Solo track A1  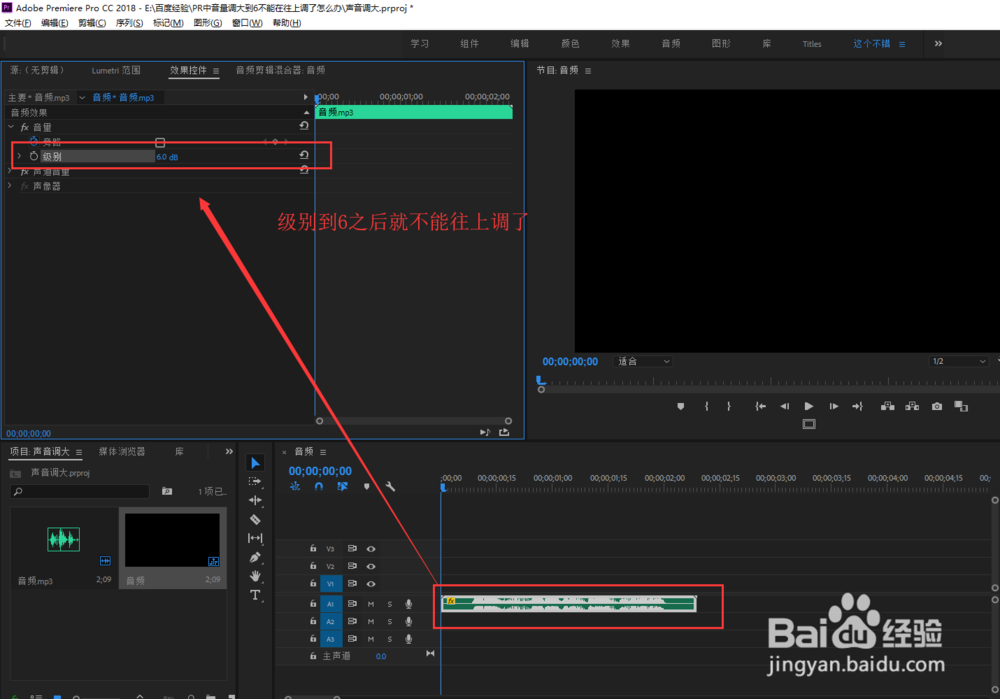click(390, 604)
